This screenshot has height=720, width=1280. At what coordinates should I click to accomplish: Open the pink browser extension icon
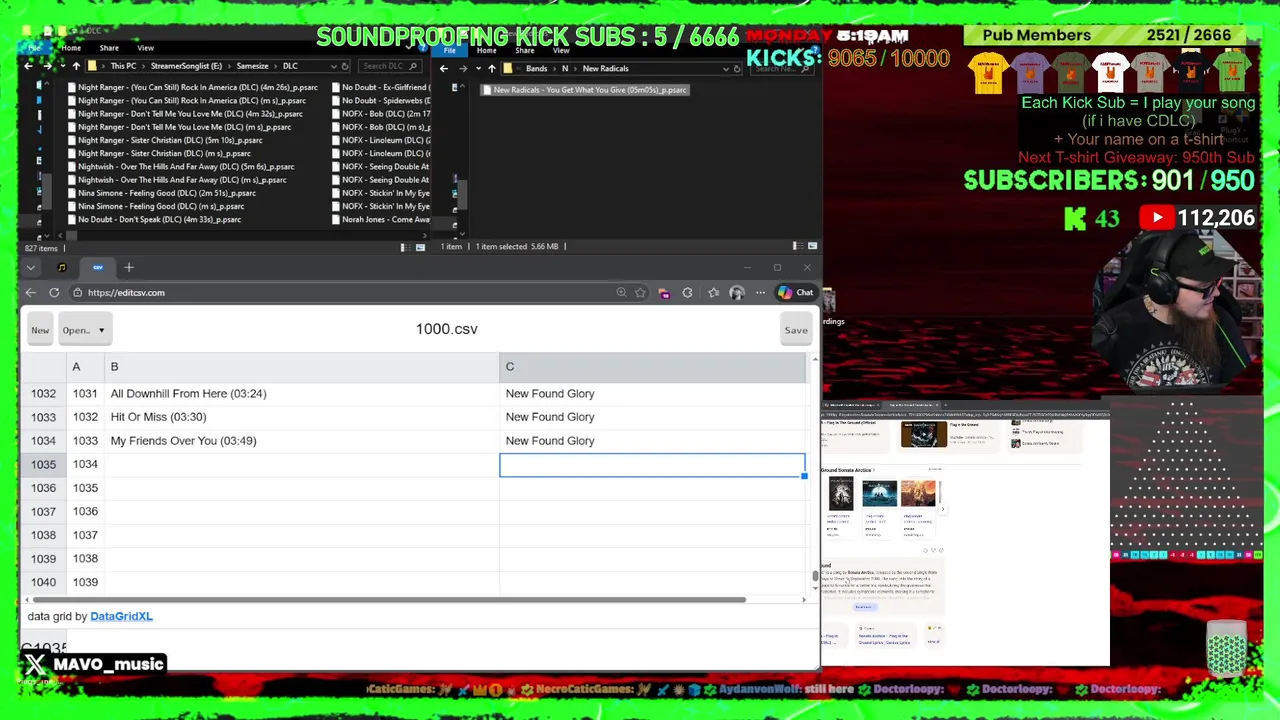point(664,293)
